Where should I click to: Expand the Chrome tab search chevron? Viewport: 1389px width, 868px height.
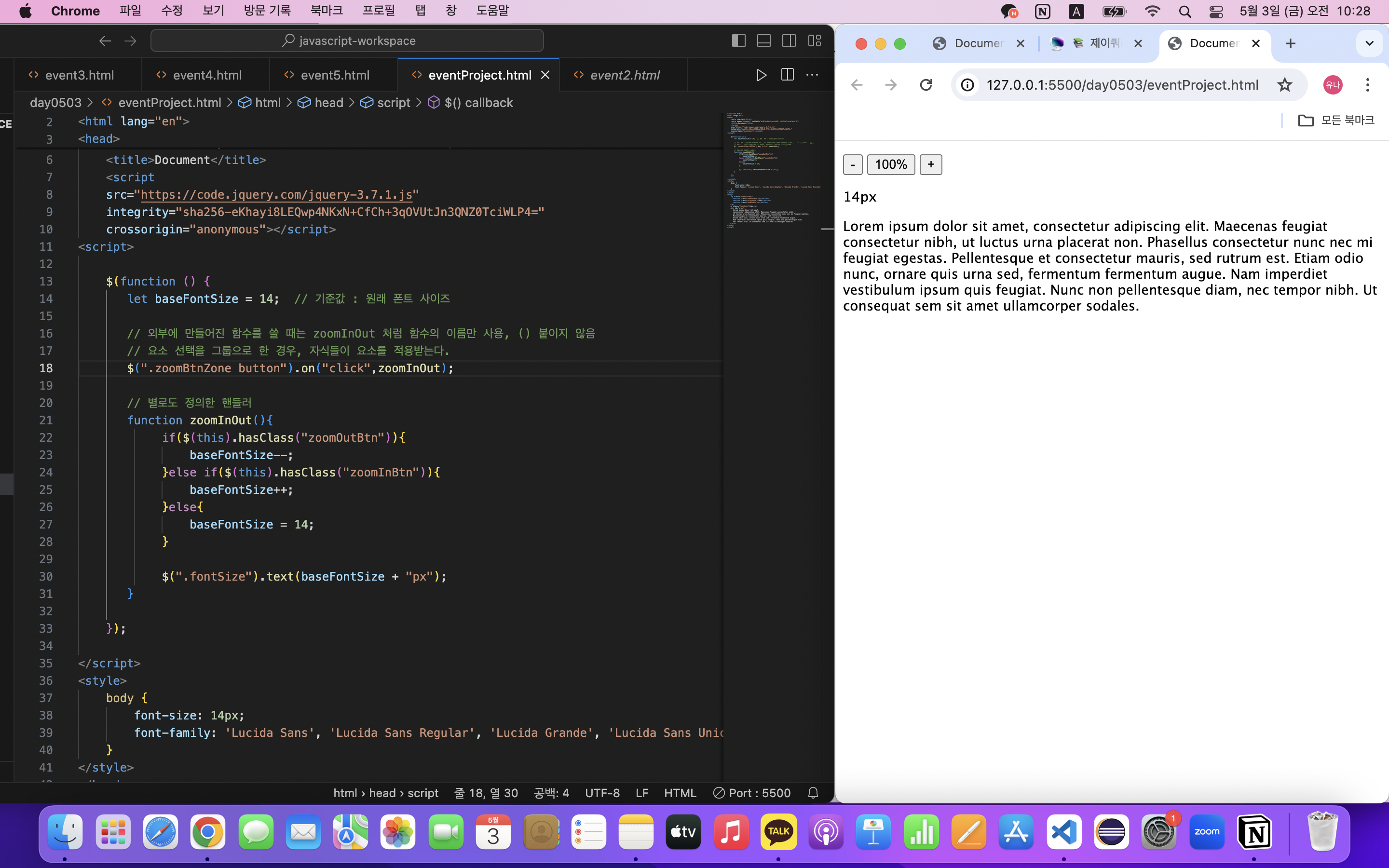[x=1370, y=43]
